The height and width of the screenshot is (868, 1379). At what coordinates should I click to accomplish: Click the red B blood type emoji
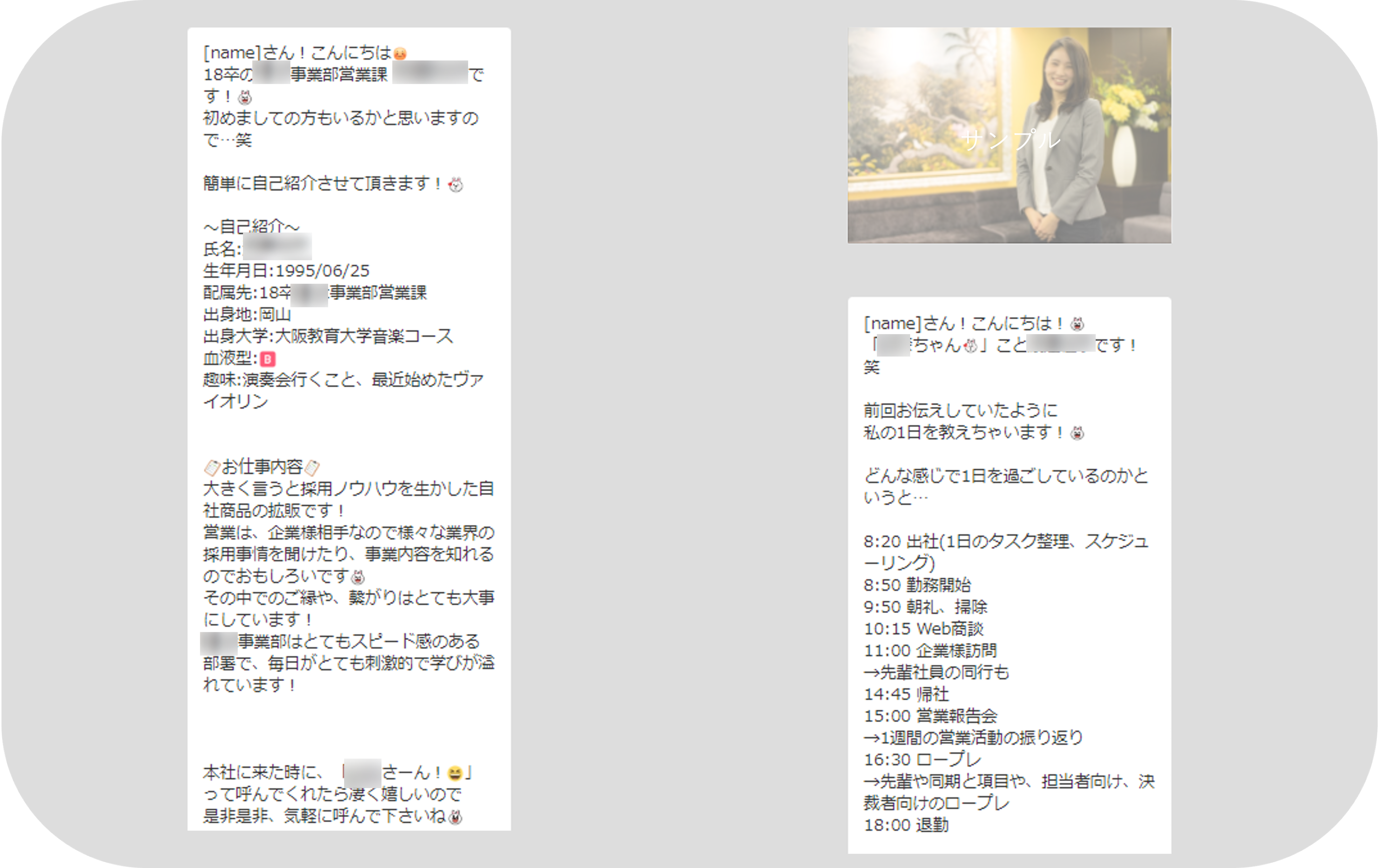point(268,359)
